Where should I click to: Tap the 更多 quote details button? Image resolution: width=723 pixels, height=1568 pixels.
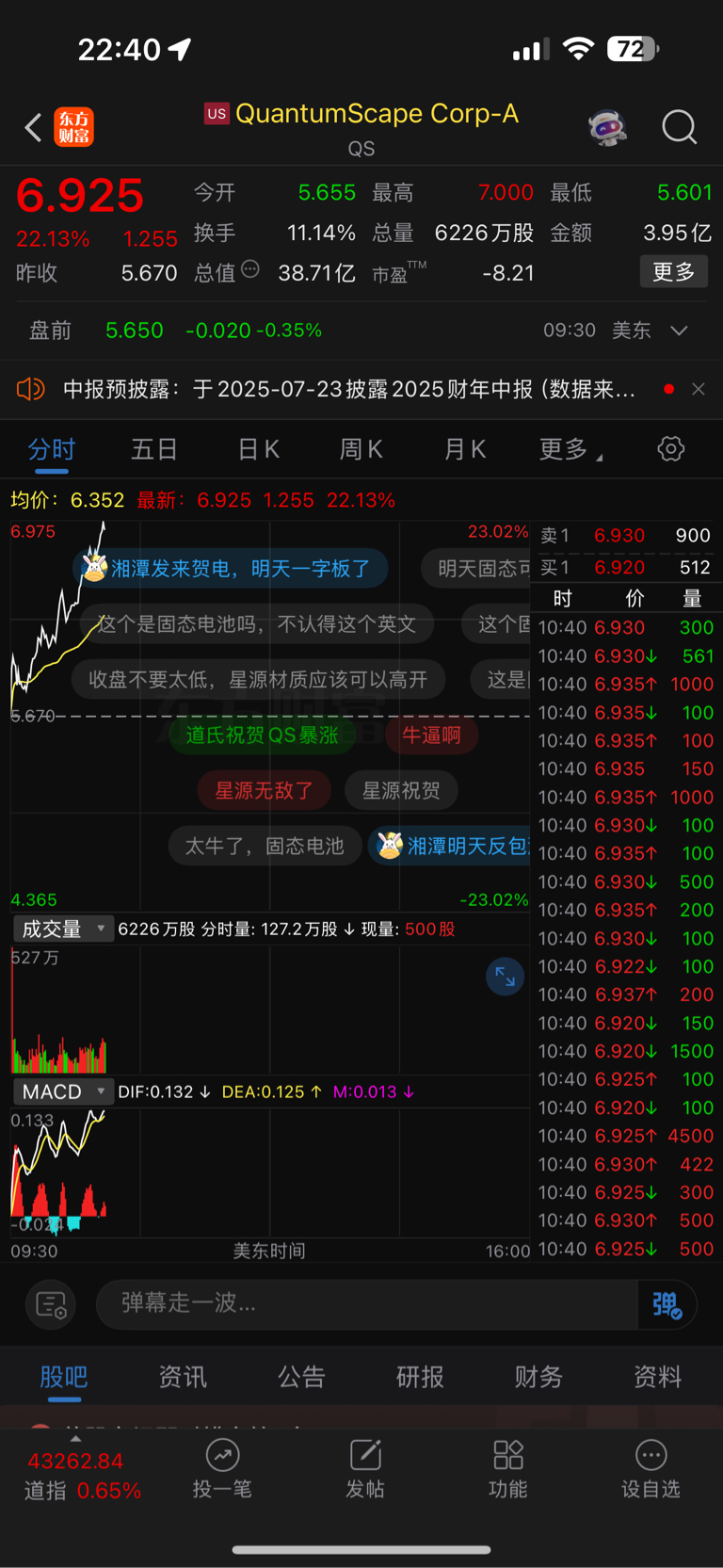coord(674,272)
